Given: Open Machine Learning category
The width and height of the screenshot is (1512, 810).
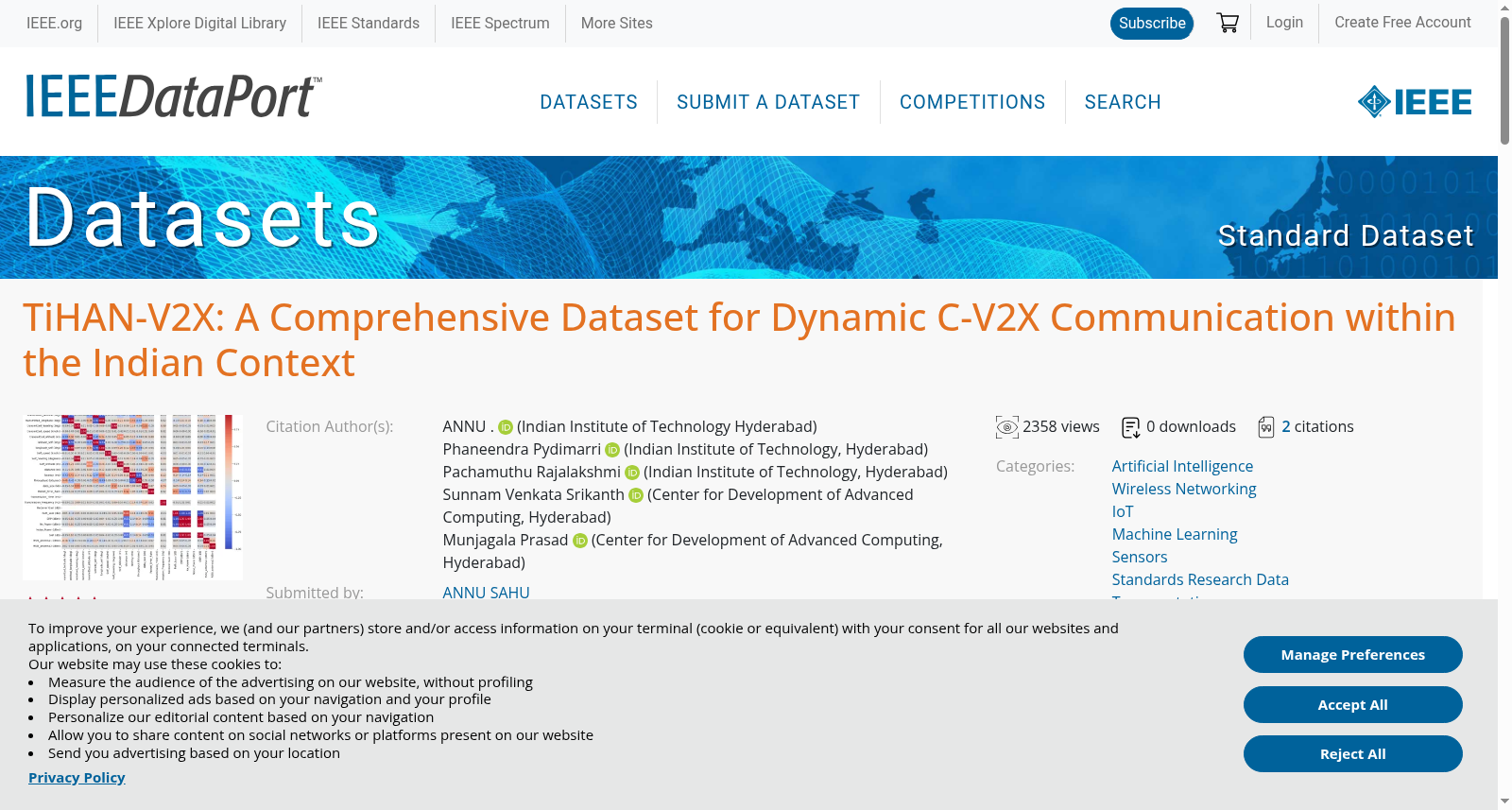Looking at the screenshot, I should coord(1175,534).
